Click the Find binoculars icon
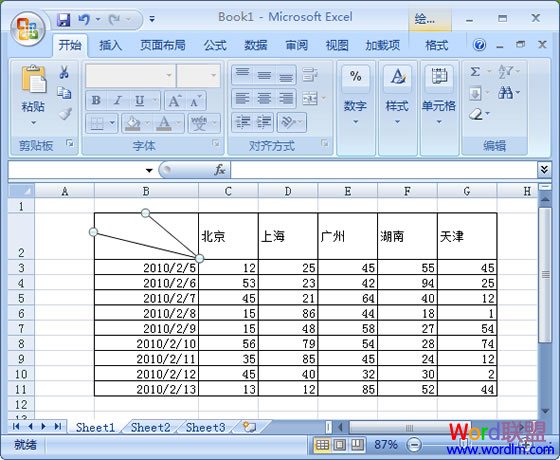 pyautogui.click(x=505, y=93)
